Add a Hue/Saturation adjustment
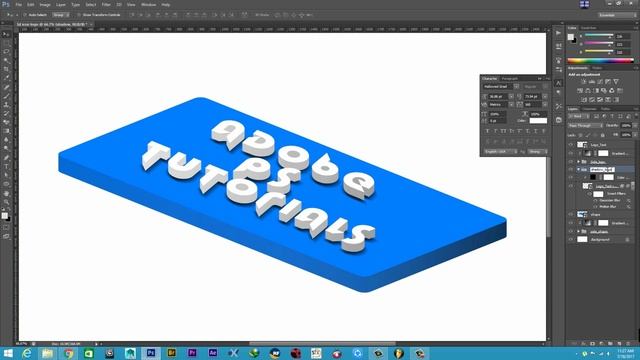This screenshot has height=360, width=640. pos(580,90)
